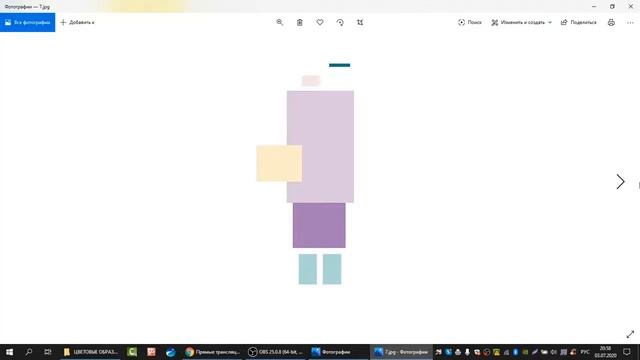
Task: Open the 'Все фотографии' collection button
Action: (27, 22)
